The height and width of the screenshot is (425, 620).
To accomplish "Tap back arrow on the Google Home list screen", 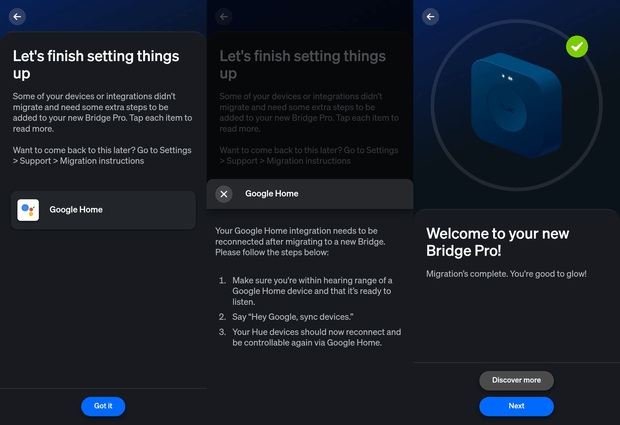I will [18, 17].
